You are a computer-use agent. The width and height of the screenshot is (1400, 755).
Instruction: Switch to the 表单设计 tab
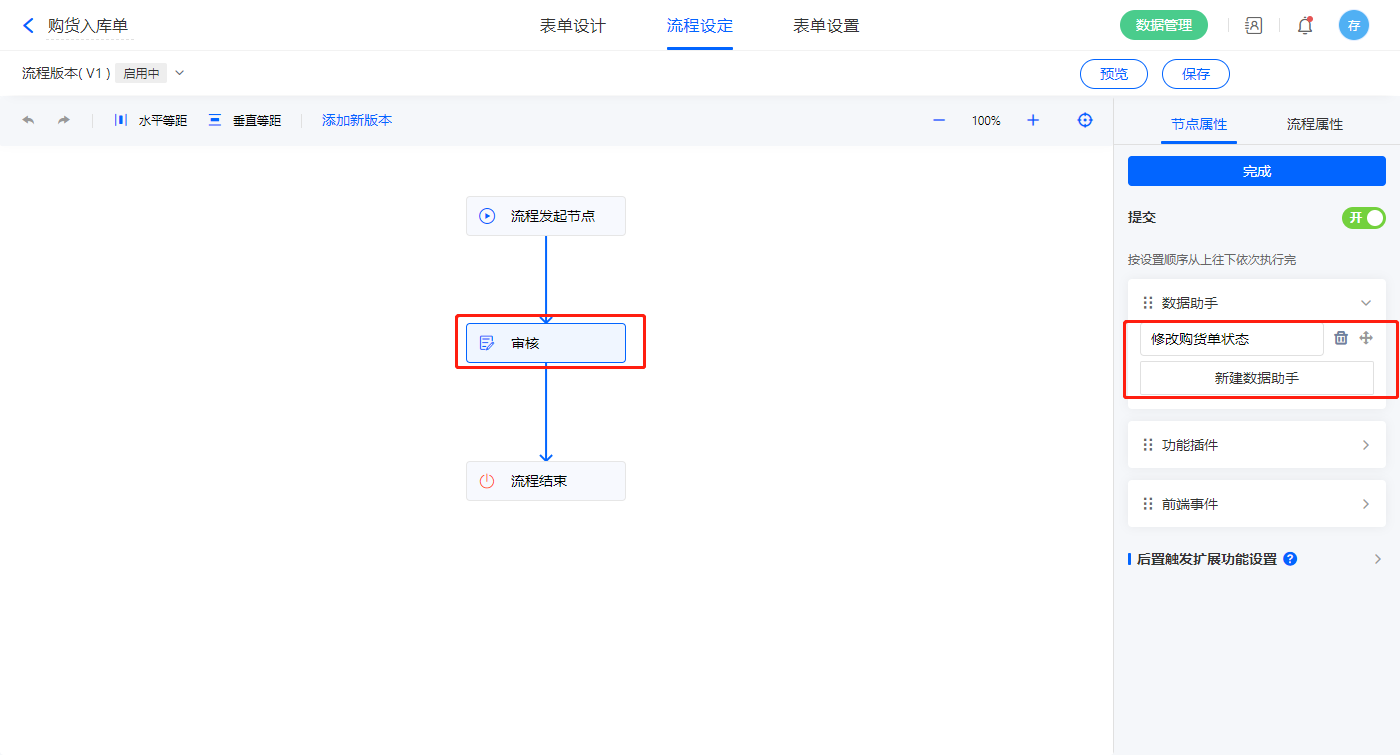573,26
